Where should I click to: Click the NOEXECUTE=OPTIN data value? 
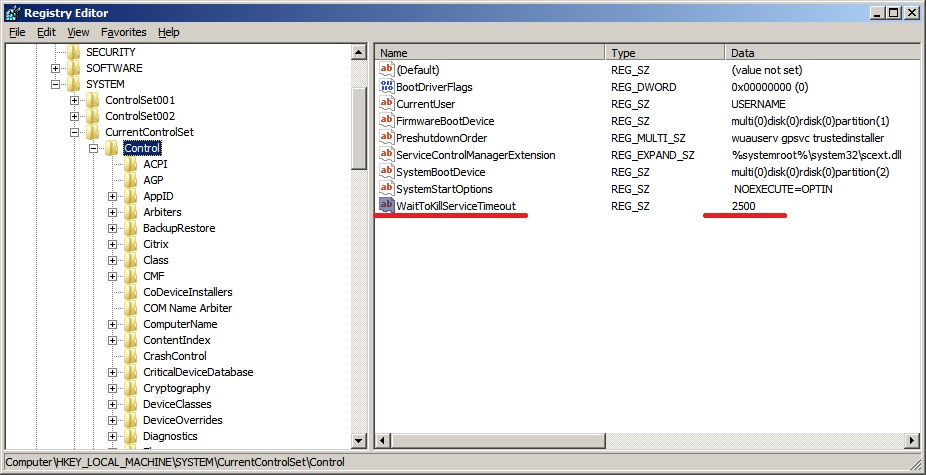click(x=783, y=189)
